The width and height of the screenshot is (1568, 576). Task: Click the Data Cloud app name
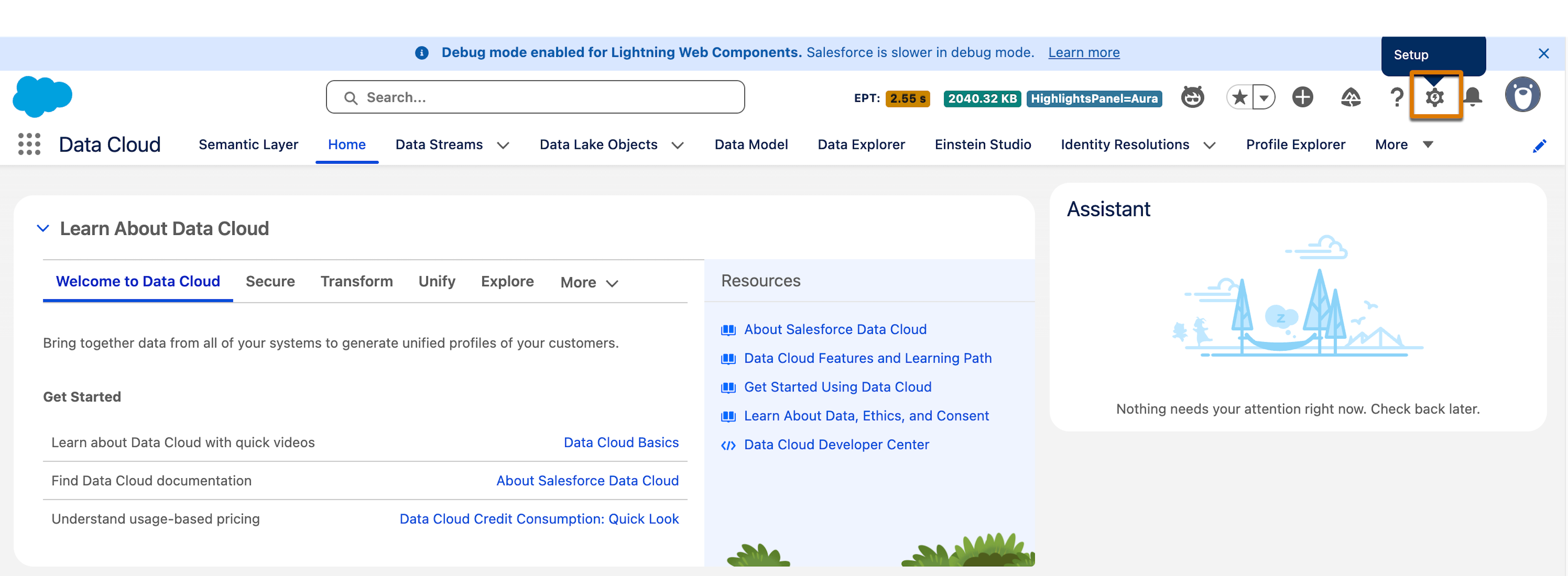[x=109, y=145]
